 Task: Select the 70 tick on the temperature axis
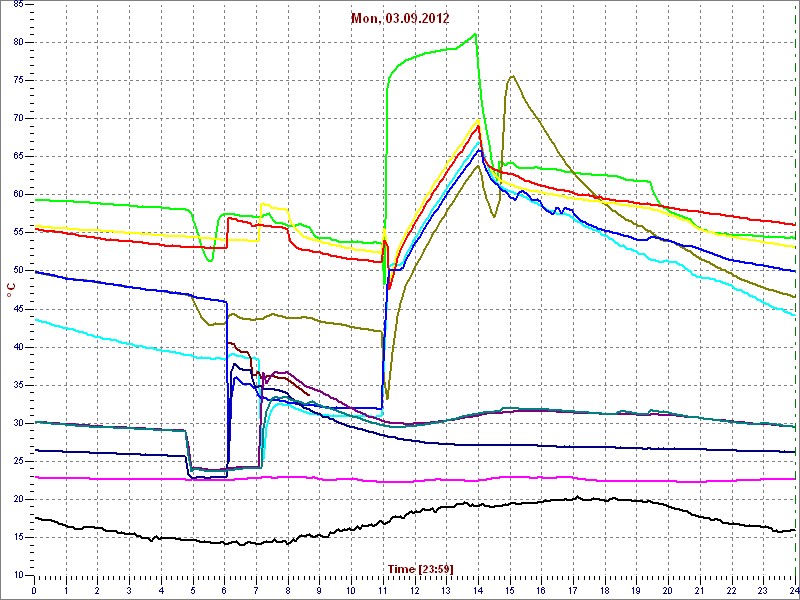coord(17,118)
